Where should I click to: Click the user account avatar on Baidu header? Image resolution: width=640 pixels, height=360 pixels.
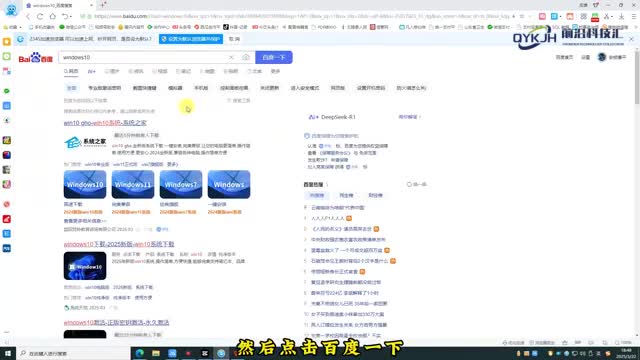(x=602, y=57)
